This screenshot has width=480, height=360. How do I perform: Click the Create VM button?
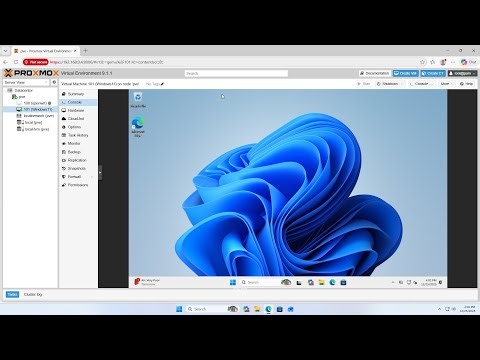click(405, 73)
